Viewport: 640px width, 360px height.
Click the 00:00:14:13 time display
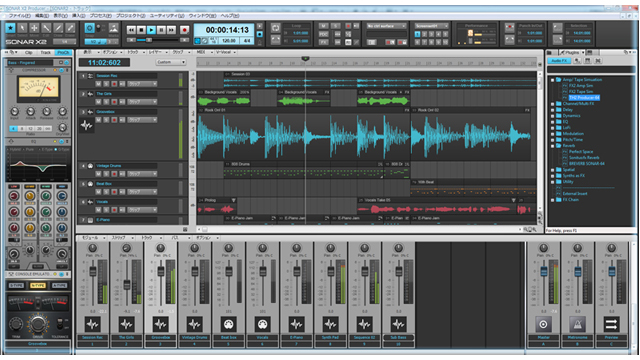pyautogui.click(x=227, y=30)
